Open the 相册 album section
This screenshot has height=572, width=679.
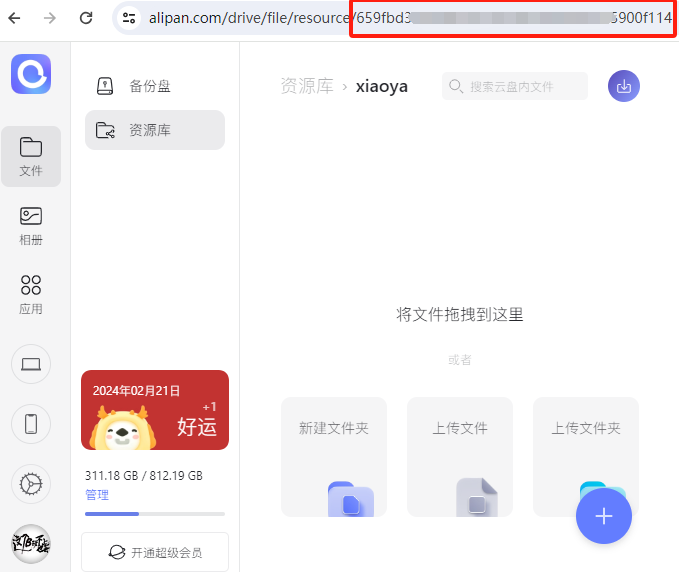click(31, 225)
